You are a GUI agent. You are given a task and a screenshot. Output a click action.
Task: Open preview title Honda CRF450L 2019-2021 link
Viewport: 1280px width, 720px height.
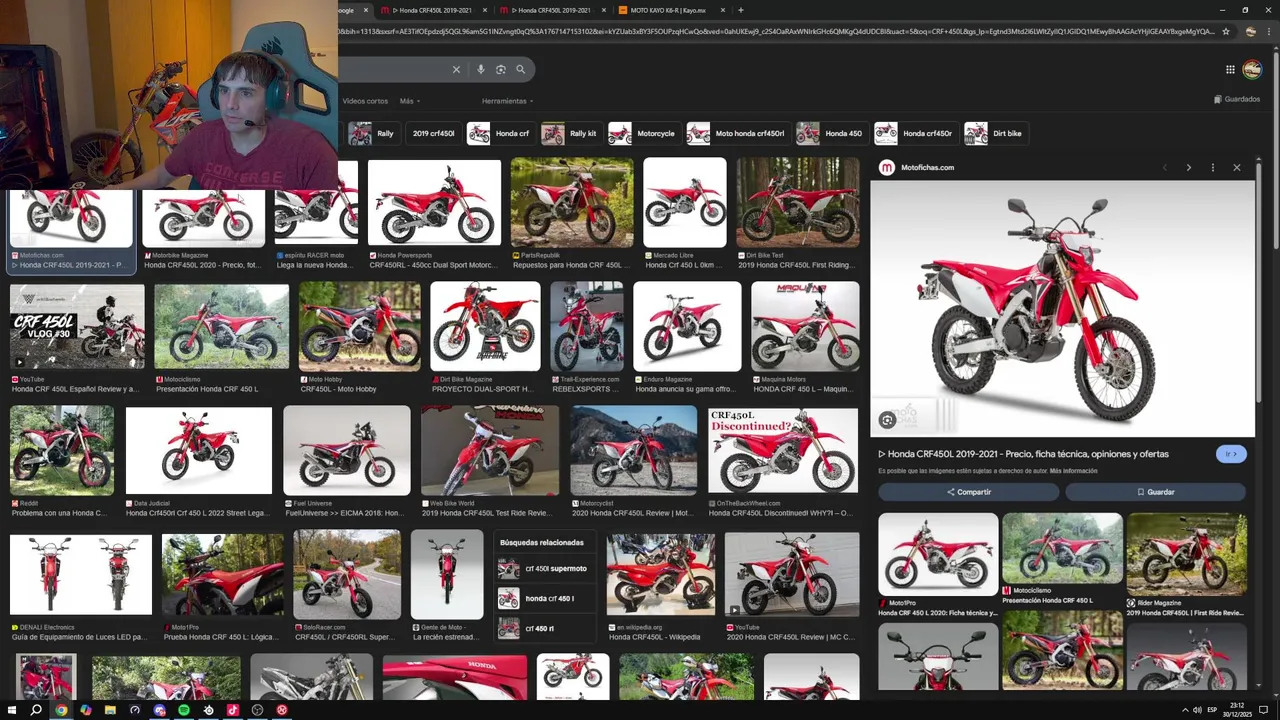tap(1023, 454)
